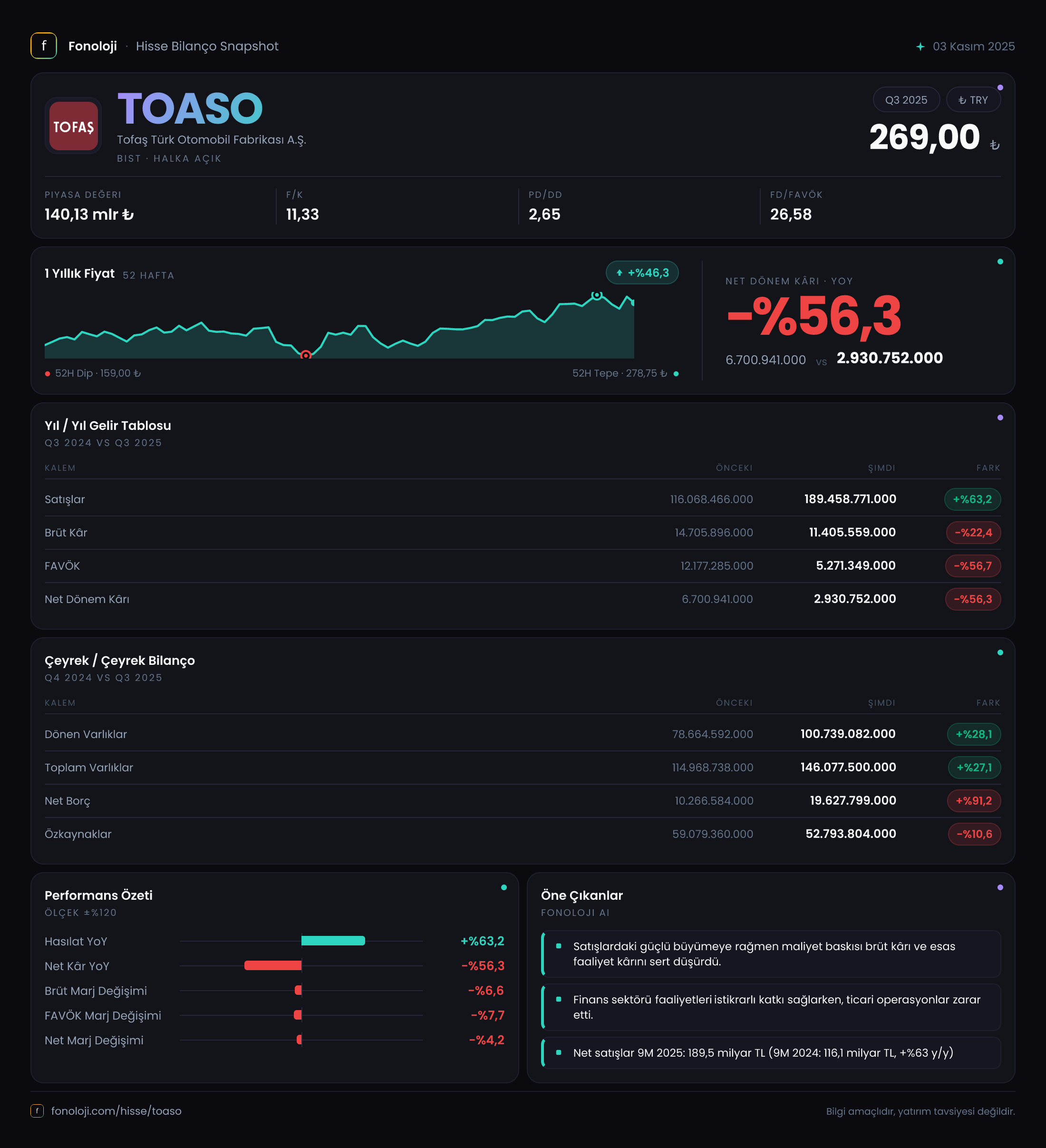Click the 03 Kasım 2025 date

[974, 47]
